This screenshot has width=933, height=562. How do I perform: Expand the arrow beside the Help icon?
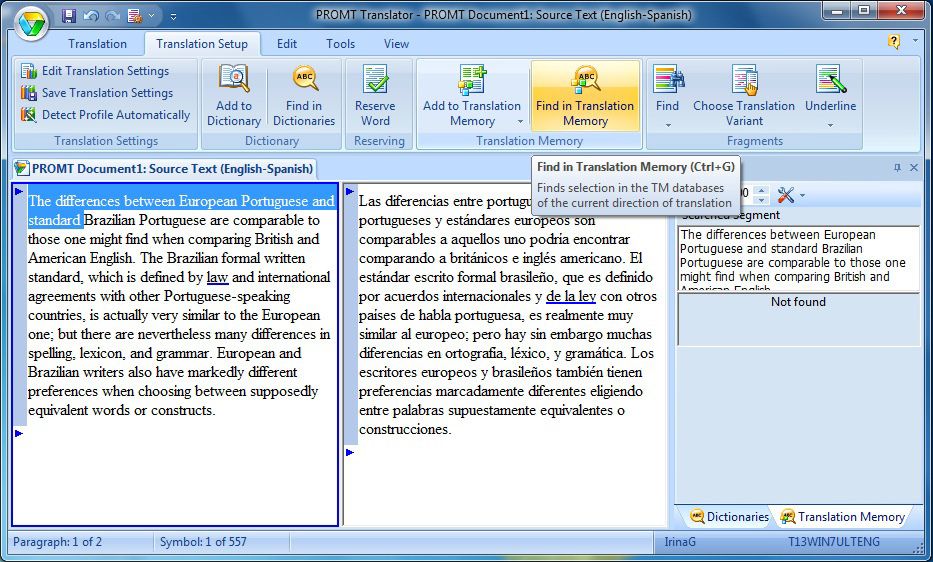(915, 40)
